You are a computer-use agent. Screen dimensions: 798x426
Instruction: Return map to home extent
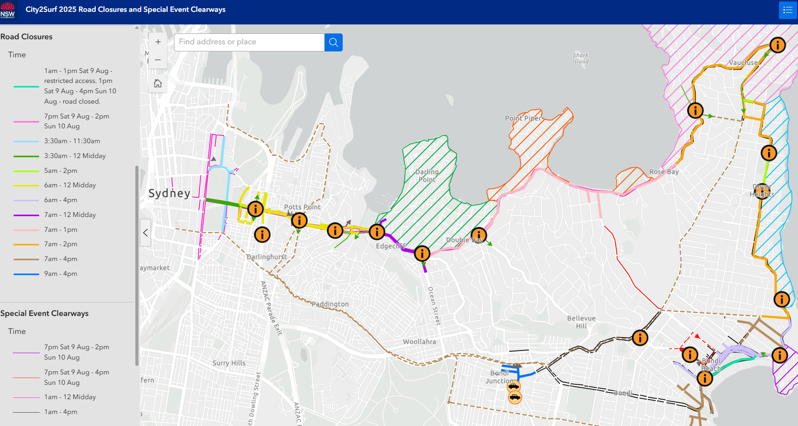coord(158,83)
